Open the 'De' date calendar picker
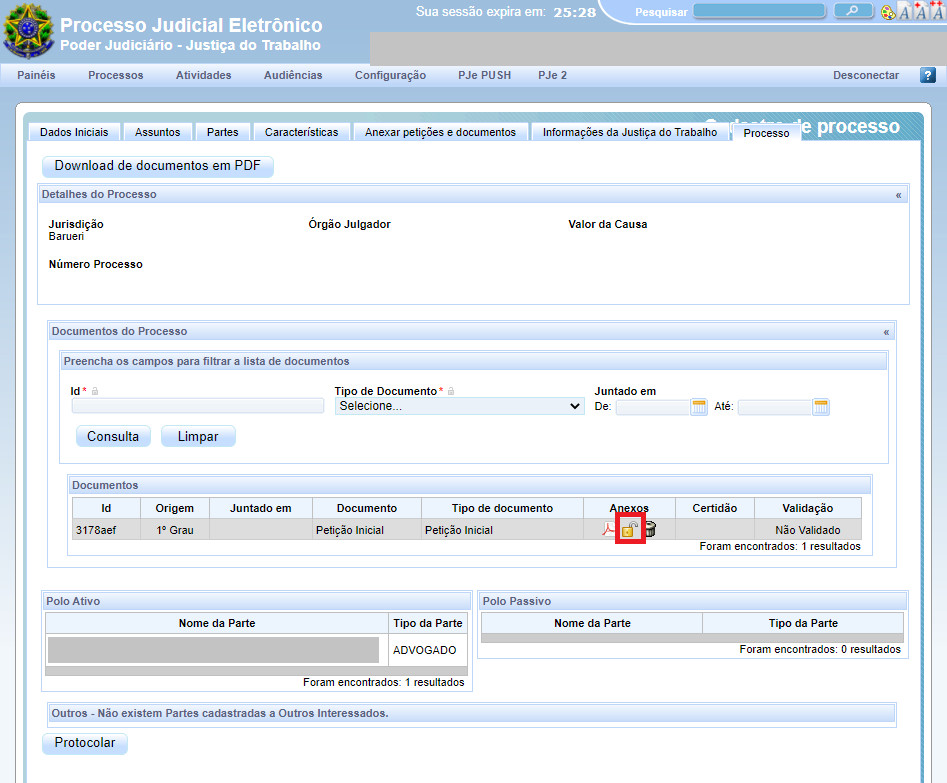Viewport: 947px width, 783px height. pos(699,407)
